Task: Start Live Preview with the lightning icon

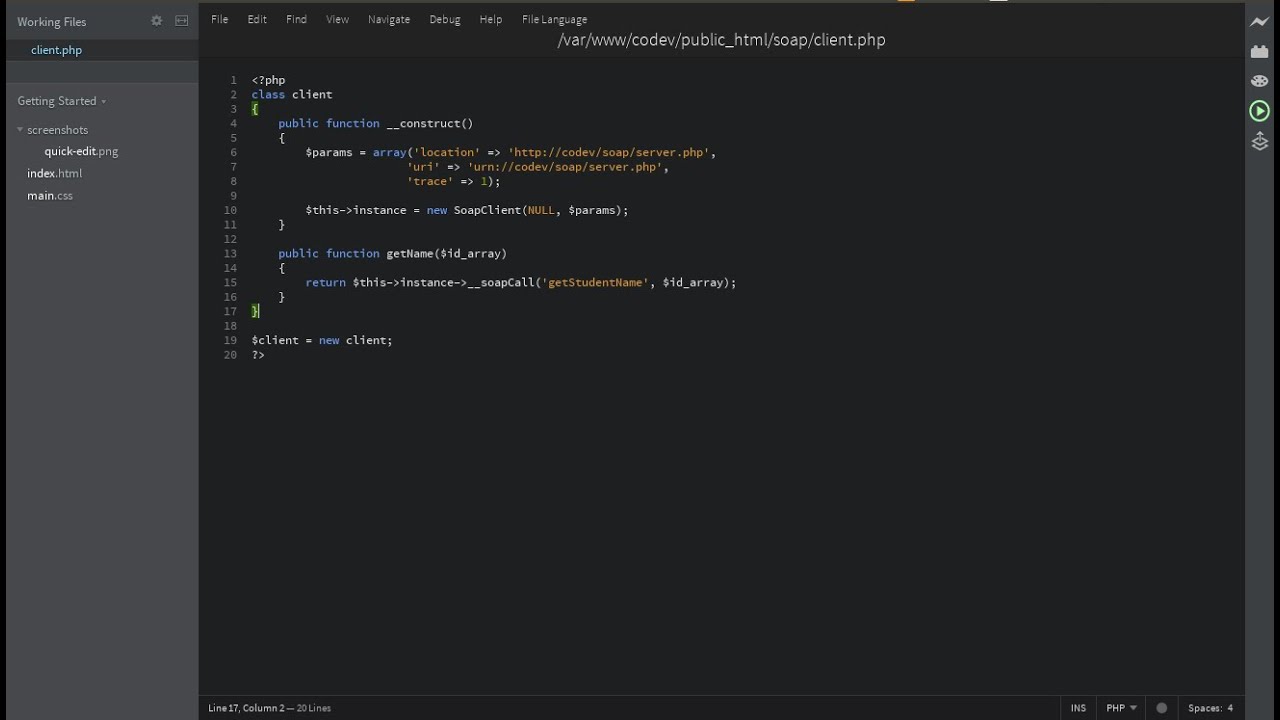Action: pyautogui.click(x=1260, y=22)
